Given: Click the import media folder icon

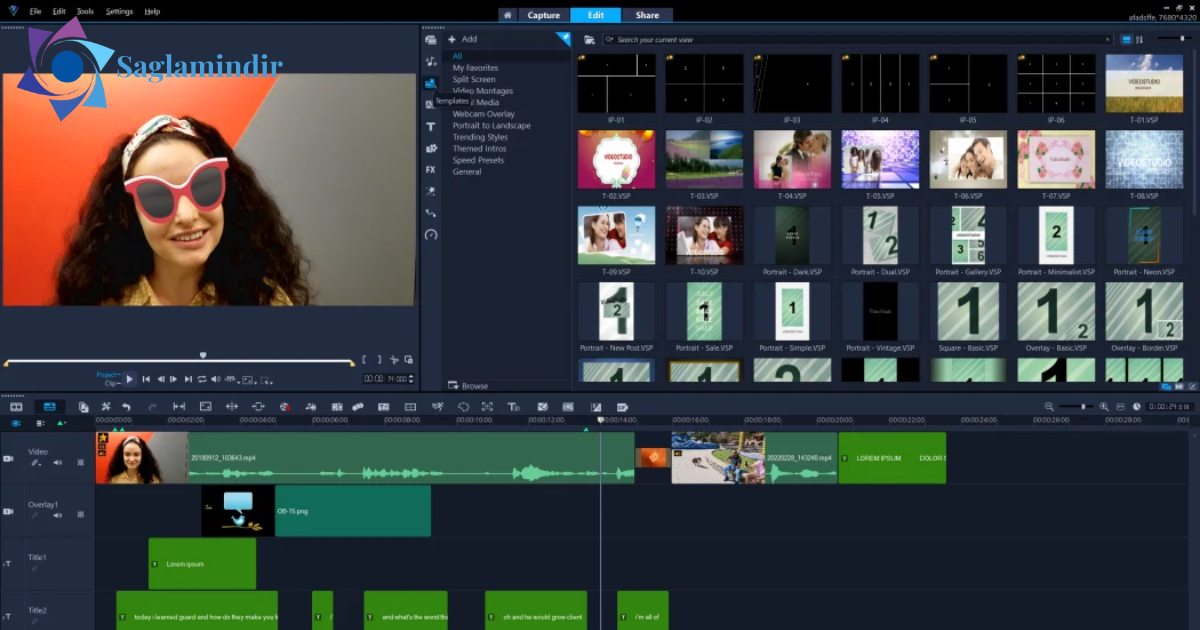Looking at the screenshot, I should 590,39.
